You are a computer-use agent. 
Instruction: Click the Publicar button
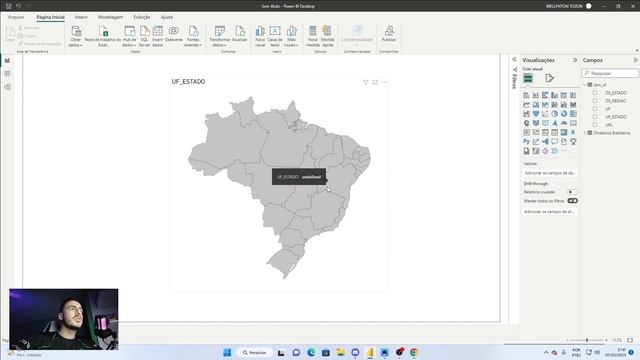(389, 34)
